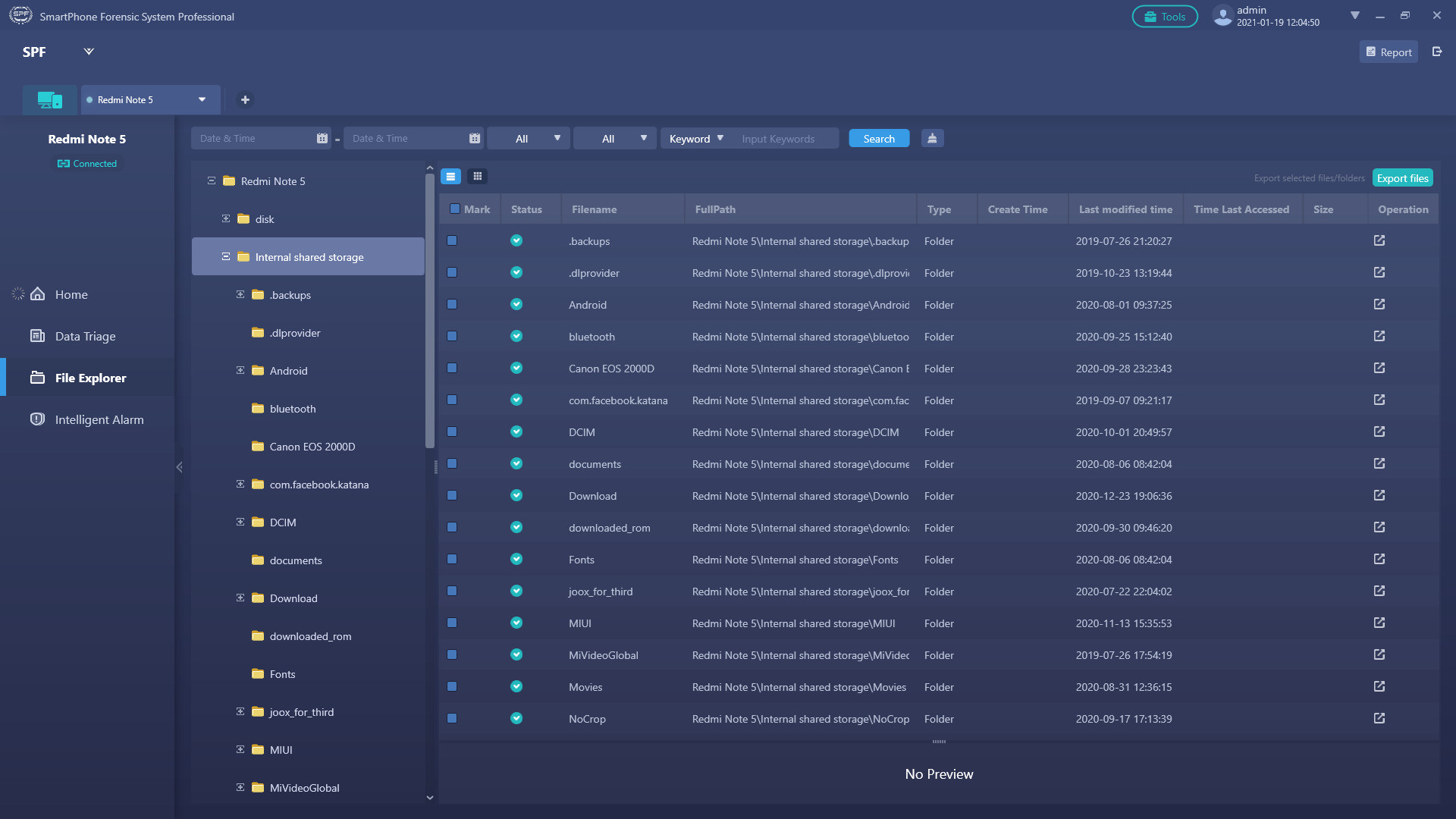Toggle the Mark all checkbox in header
The width and height of the screenshot is (1456, 819).
(x=455, y=209)
